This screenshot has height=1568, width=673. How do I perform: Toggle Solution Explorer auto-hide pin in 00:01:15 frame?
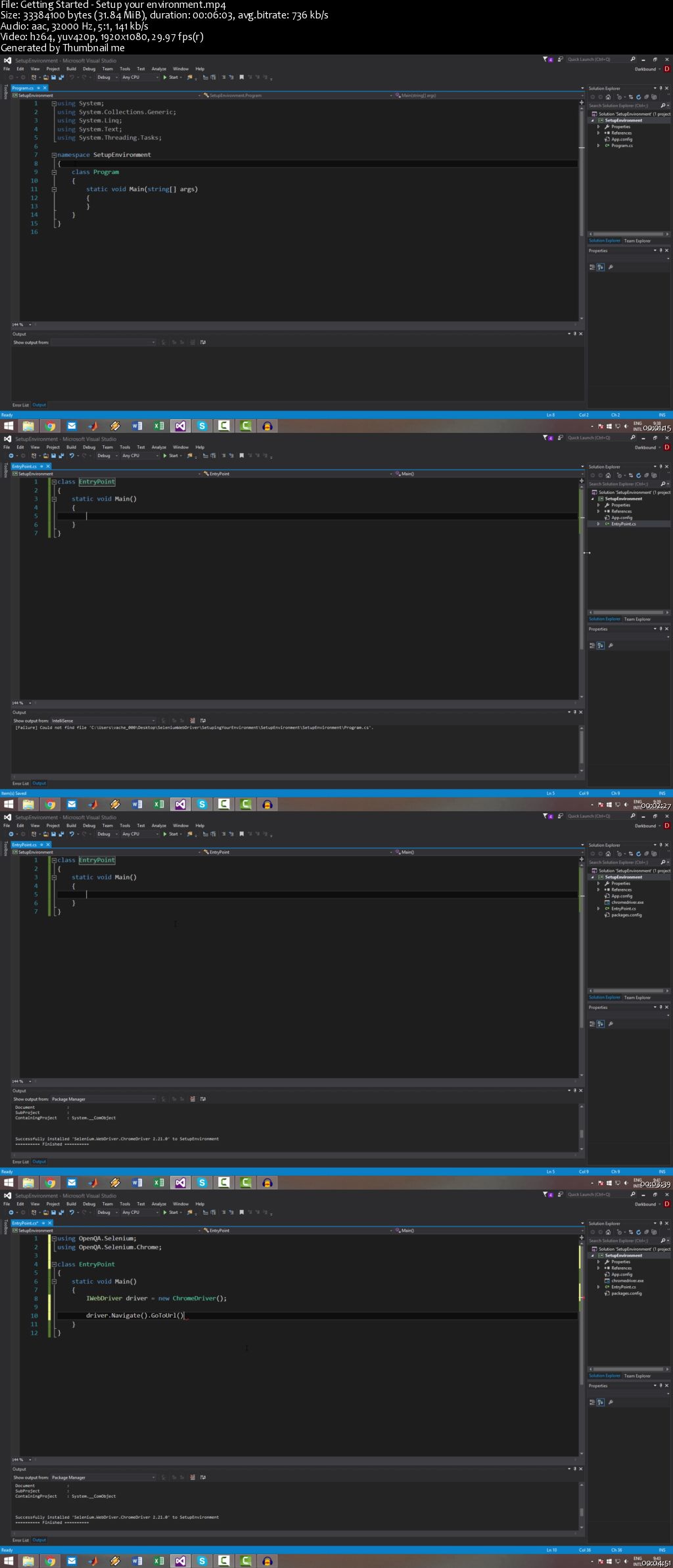(x=661, y=89)
